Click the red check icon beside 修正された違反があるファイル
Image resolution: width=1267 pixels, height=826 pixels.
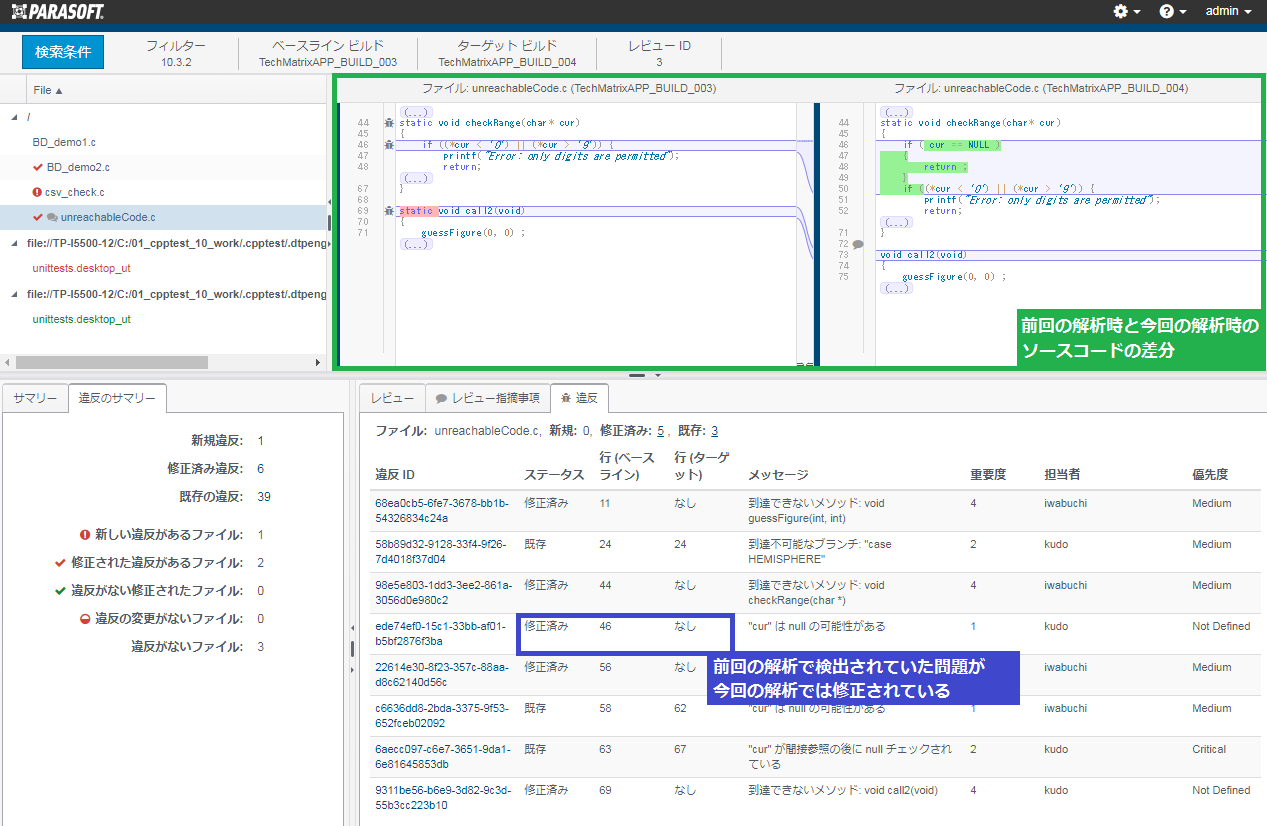coord(61,563)
